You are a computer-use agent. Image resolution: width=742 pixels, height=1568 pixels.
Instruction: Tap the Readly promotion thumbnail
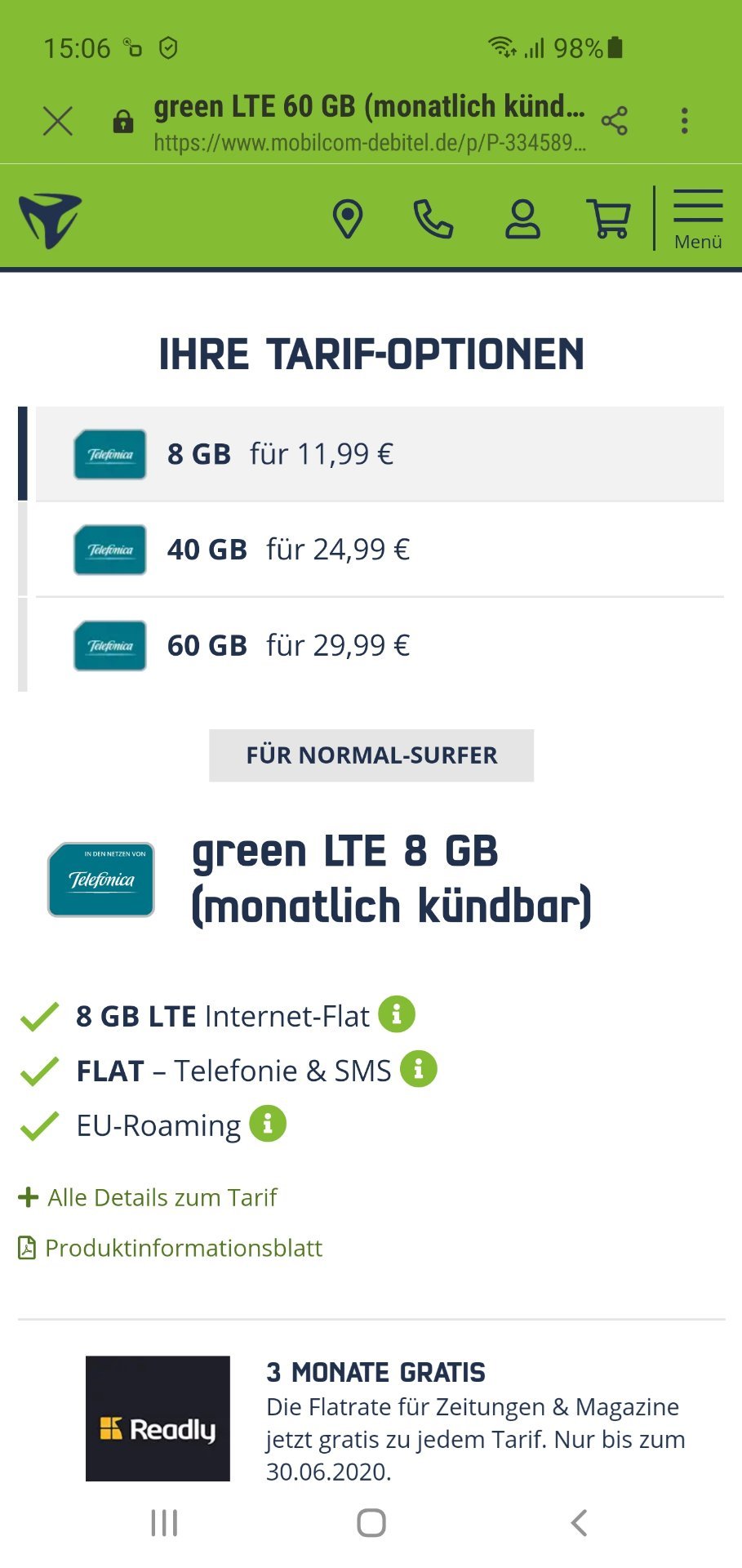pos(158,1419)
